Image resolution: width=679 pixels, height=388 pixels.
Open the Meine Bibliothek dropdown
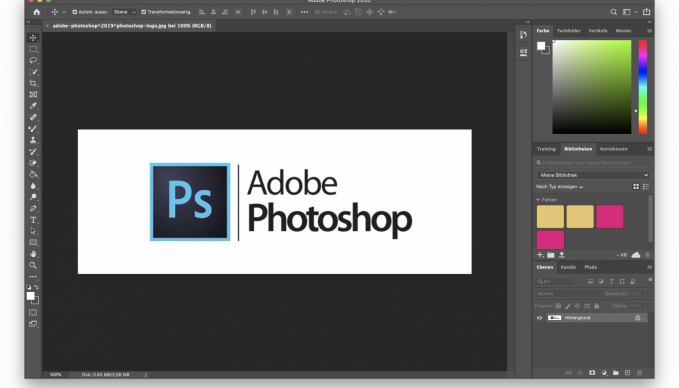click(x=593, y=175)
